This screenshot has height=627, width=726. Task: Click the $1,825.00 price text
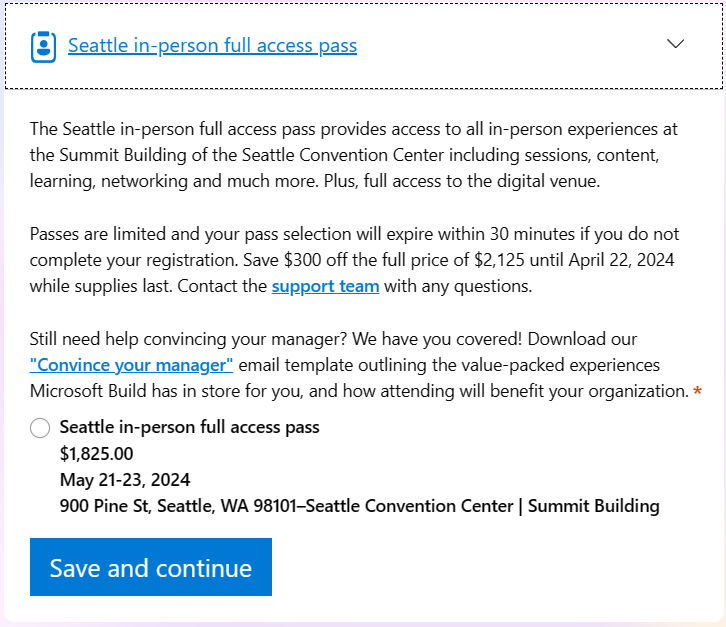[97, 453]
